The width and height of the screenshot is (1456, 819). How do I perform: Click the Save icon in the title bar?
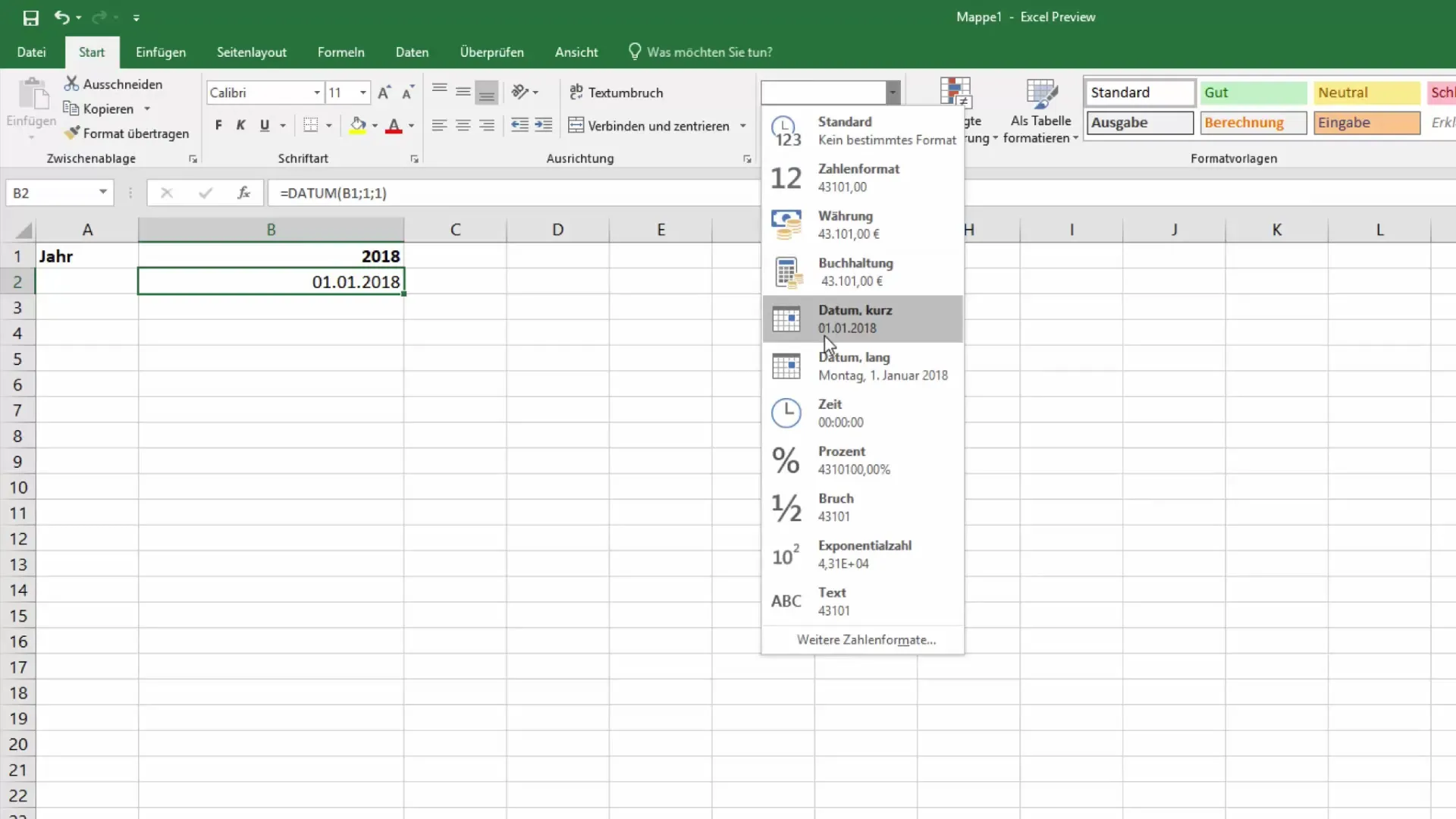(x=31, y=17)
